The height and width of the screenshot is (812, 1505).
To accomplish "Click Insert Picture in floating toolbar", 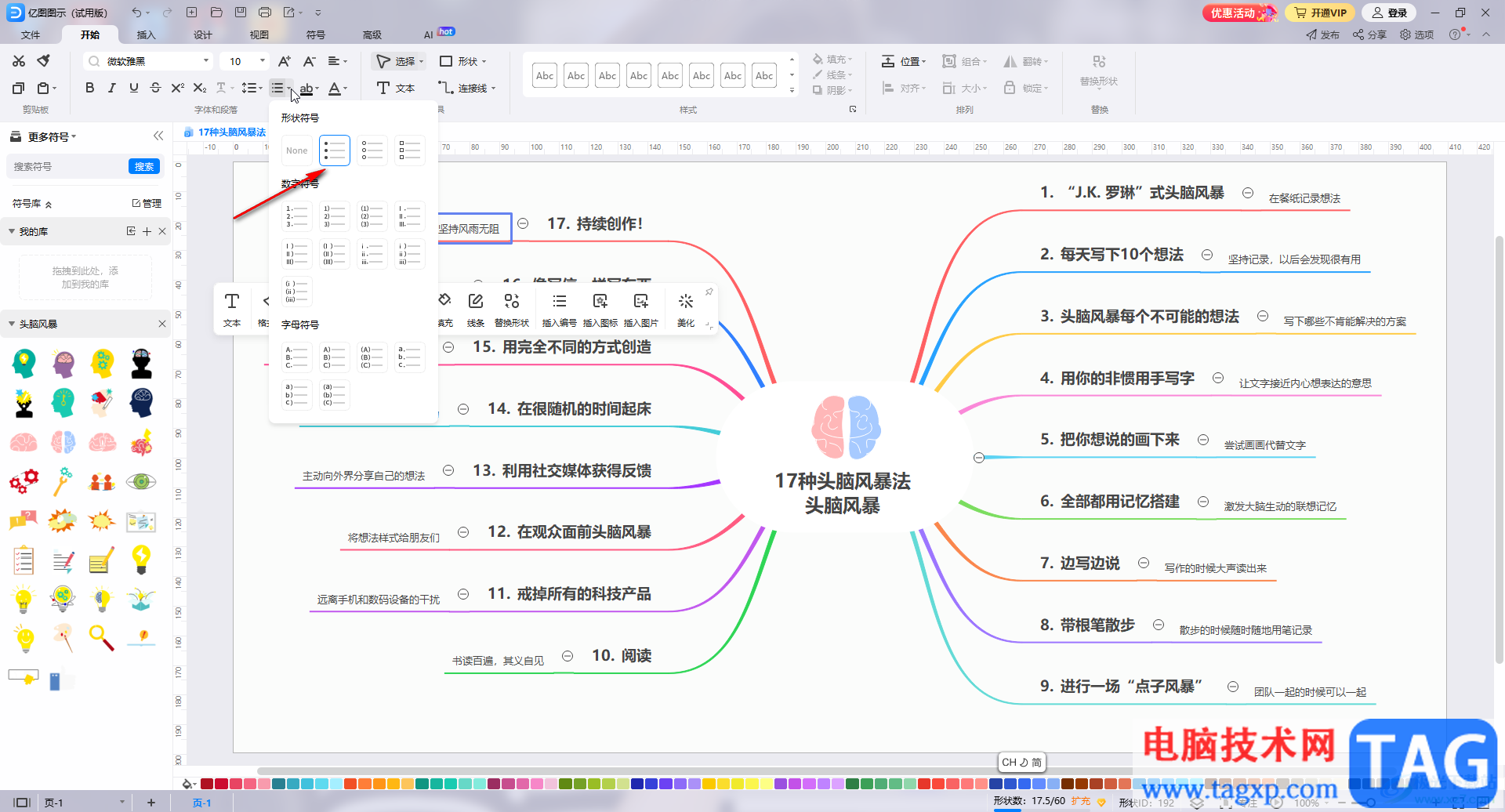I will pos(641,310).
